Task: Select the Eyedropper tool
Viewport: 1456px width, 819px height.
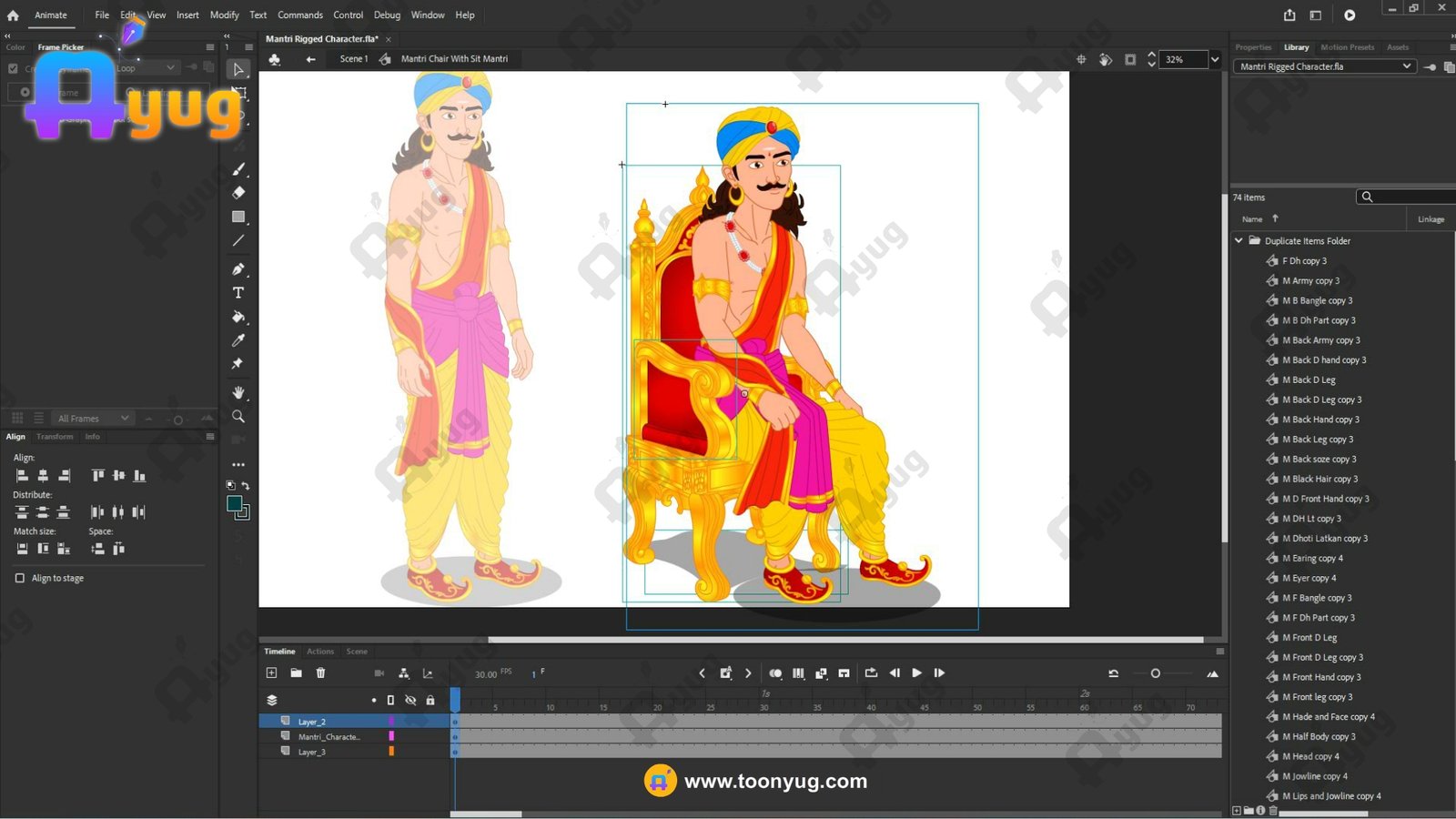Action: coord(238,340)
